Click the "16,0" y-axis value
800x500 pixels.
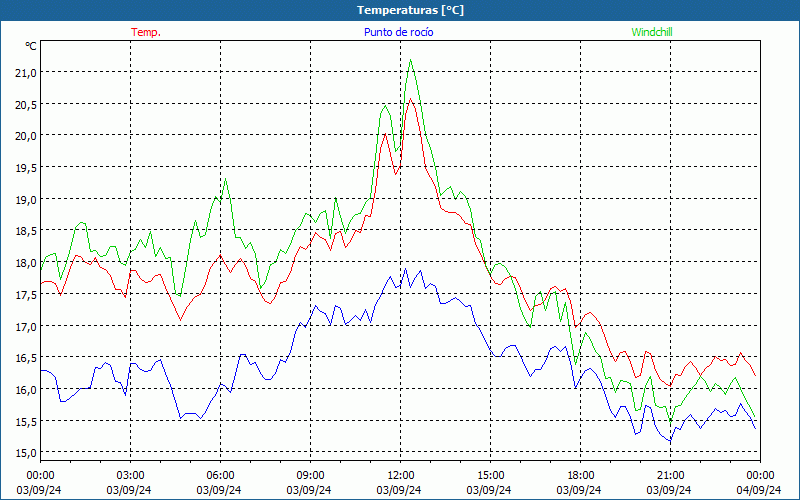(x=26, y=389)
